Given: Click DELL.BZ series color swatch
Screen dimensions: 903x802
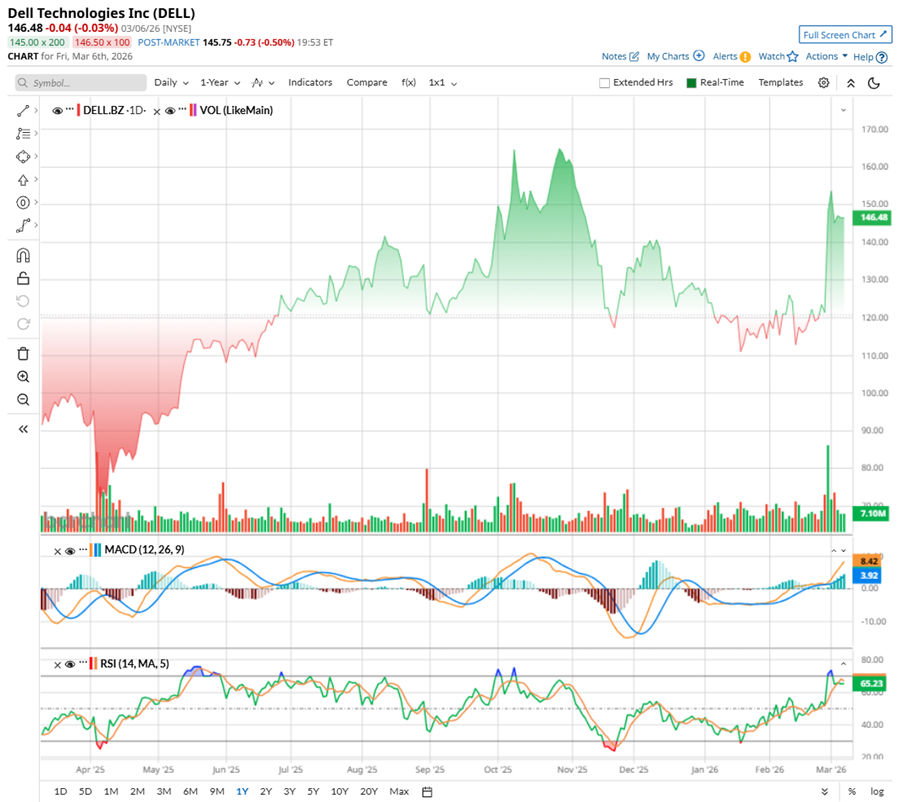Looking at the screenshot, I should click(x=79, y=110).
